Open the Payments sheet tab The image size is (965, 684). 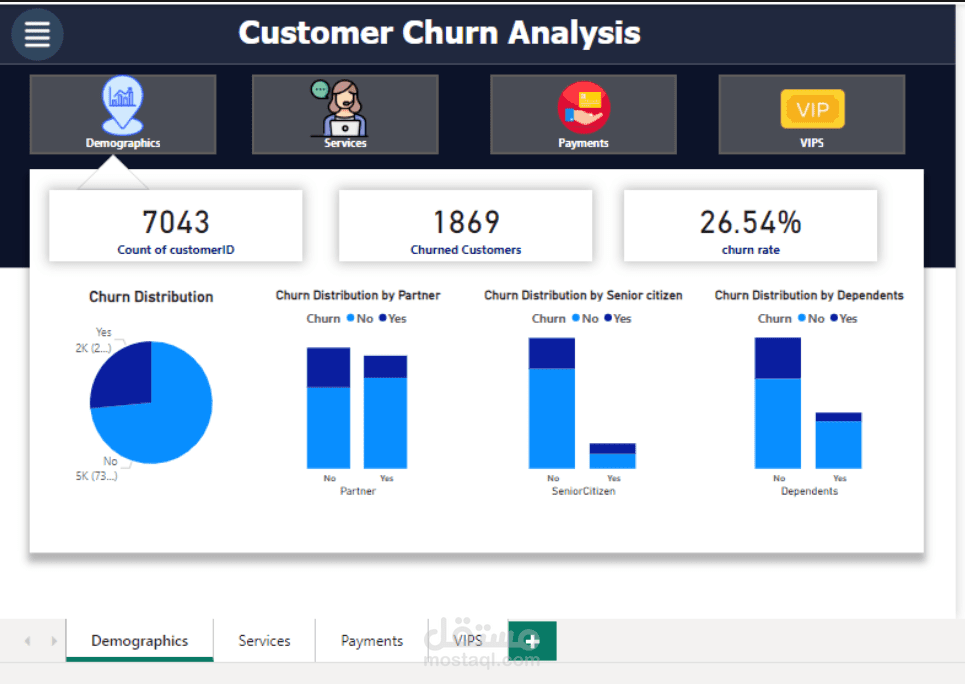(x=371, y=640)
